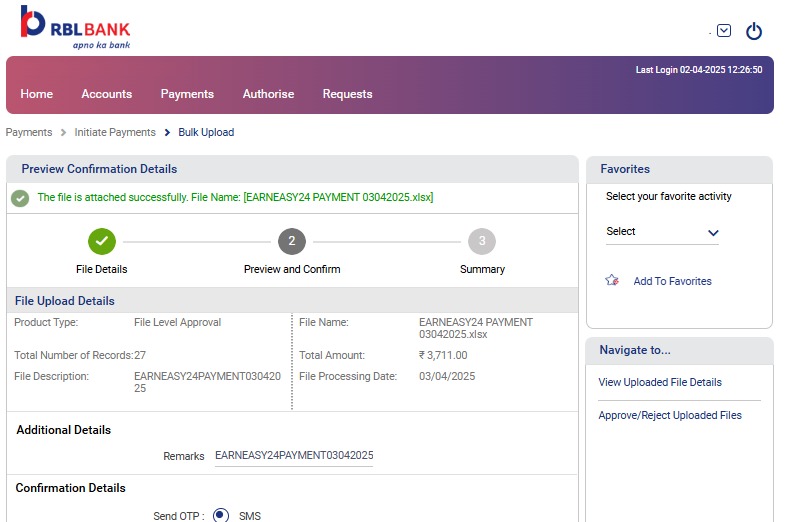This screenshot has width=789, height=522.
Task: Click the Preview and Confirm step label
Action: click(292, 269)
